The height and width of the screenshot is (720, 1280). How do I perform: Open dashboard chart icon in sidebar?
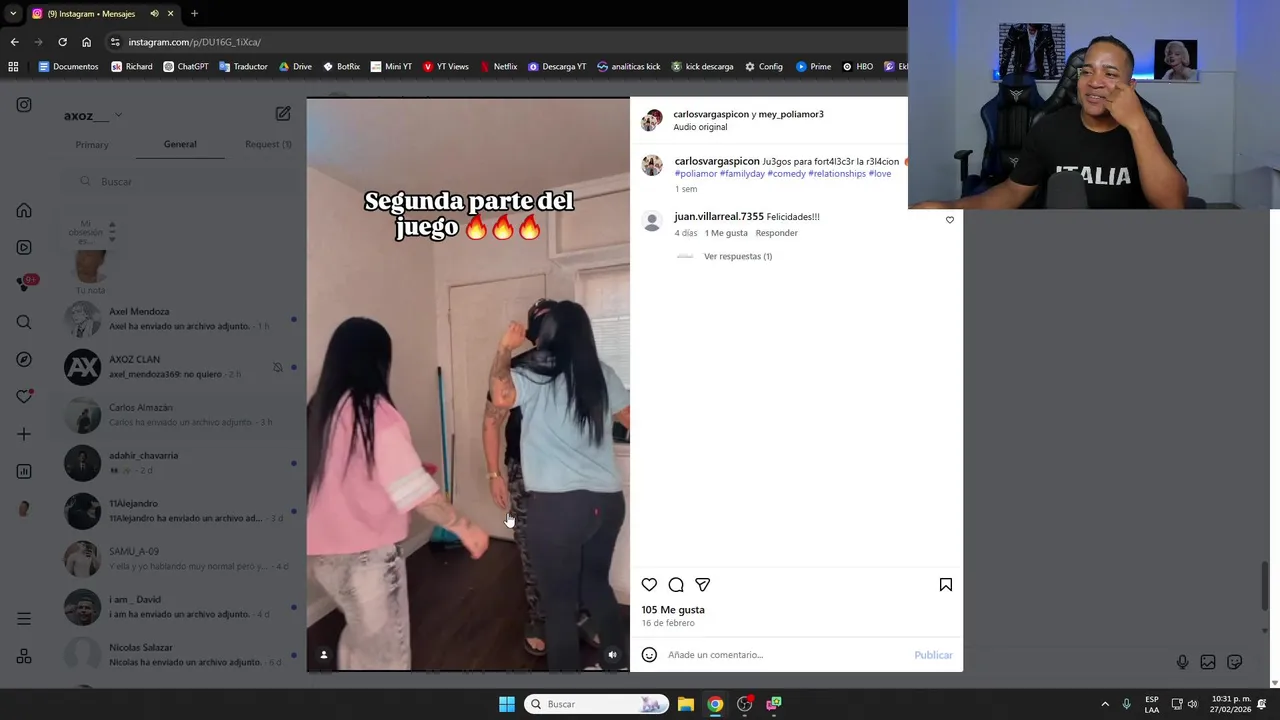[24, 471]
